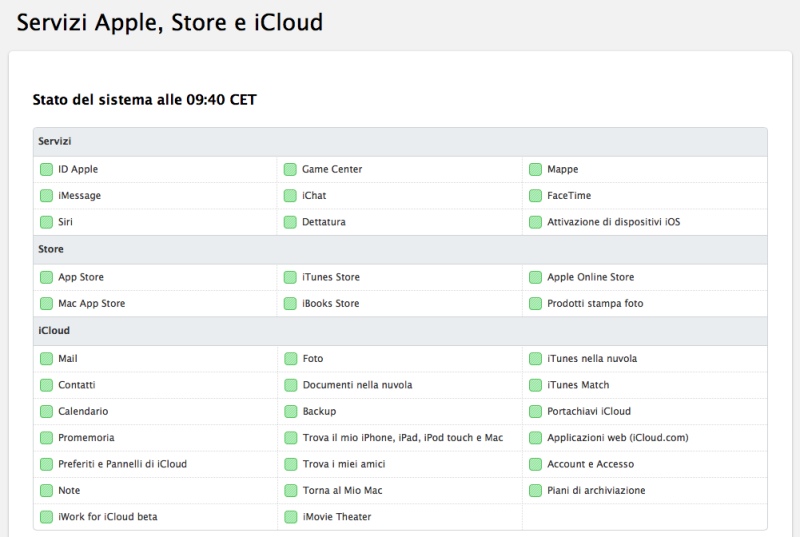Image resolution: width=800 pixels, height=537 pixels.
Task: Click the App Store status icon
Action: point(46,277)
